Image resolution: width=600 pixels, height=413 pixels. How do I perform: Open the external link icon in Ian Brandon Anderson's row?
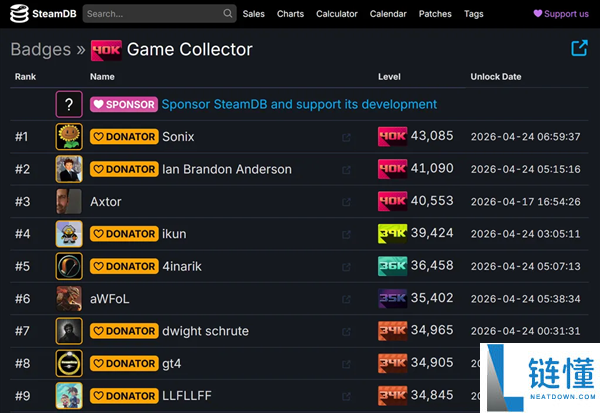pos(346,170)
